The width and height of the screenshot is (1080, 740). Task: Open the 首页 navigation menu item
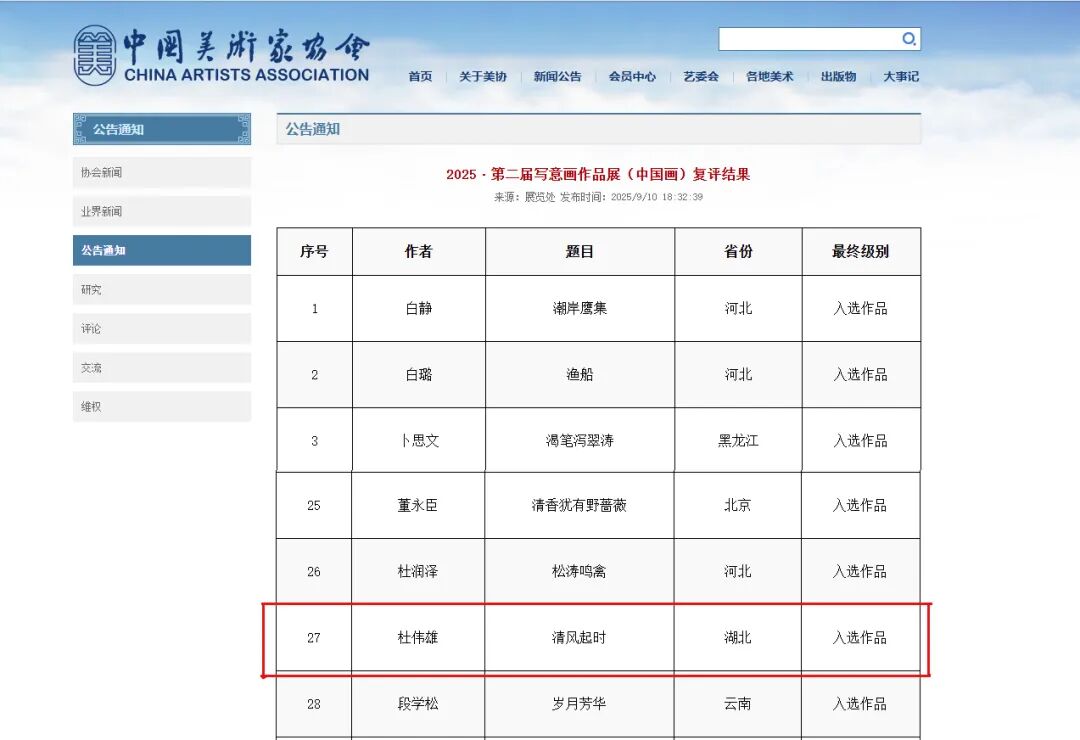click(x=420, y=77)
